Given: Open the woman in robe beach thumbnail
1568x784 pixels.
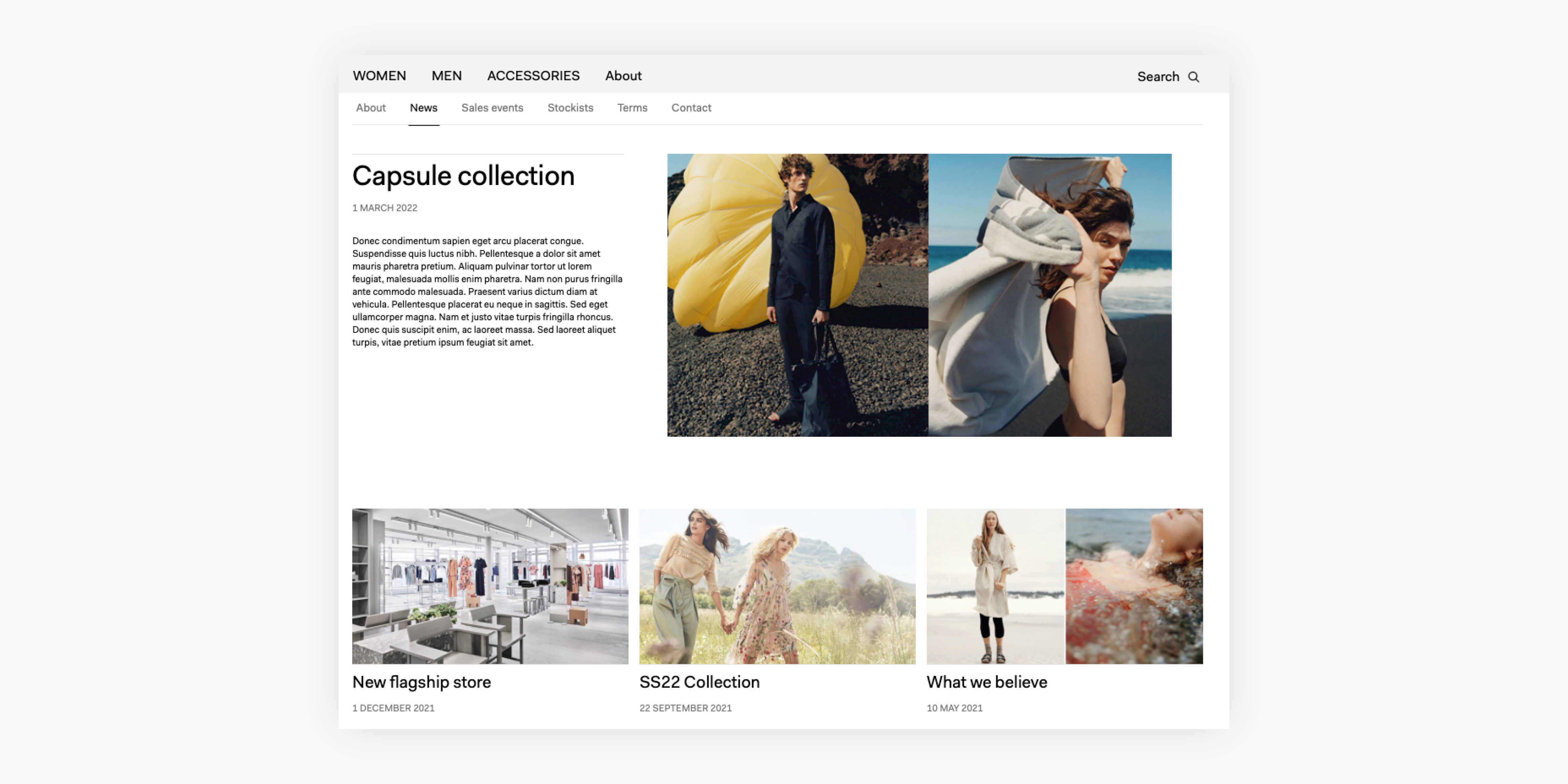Looking at the screenshot, I should click(995, 586).
